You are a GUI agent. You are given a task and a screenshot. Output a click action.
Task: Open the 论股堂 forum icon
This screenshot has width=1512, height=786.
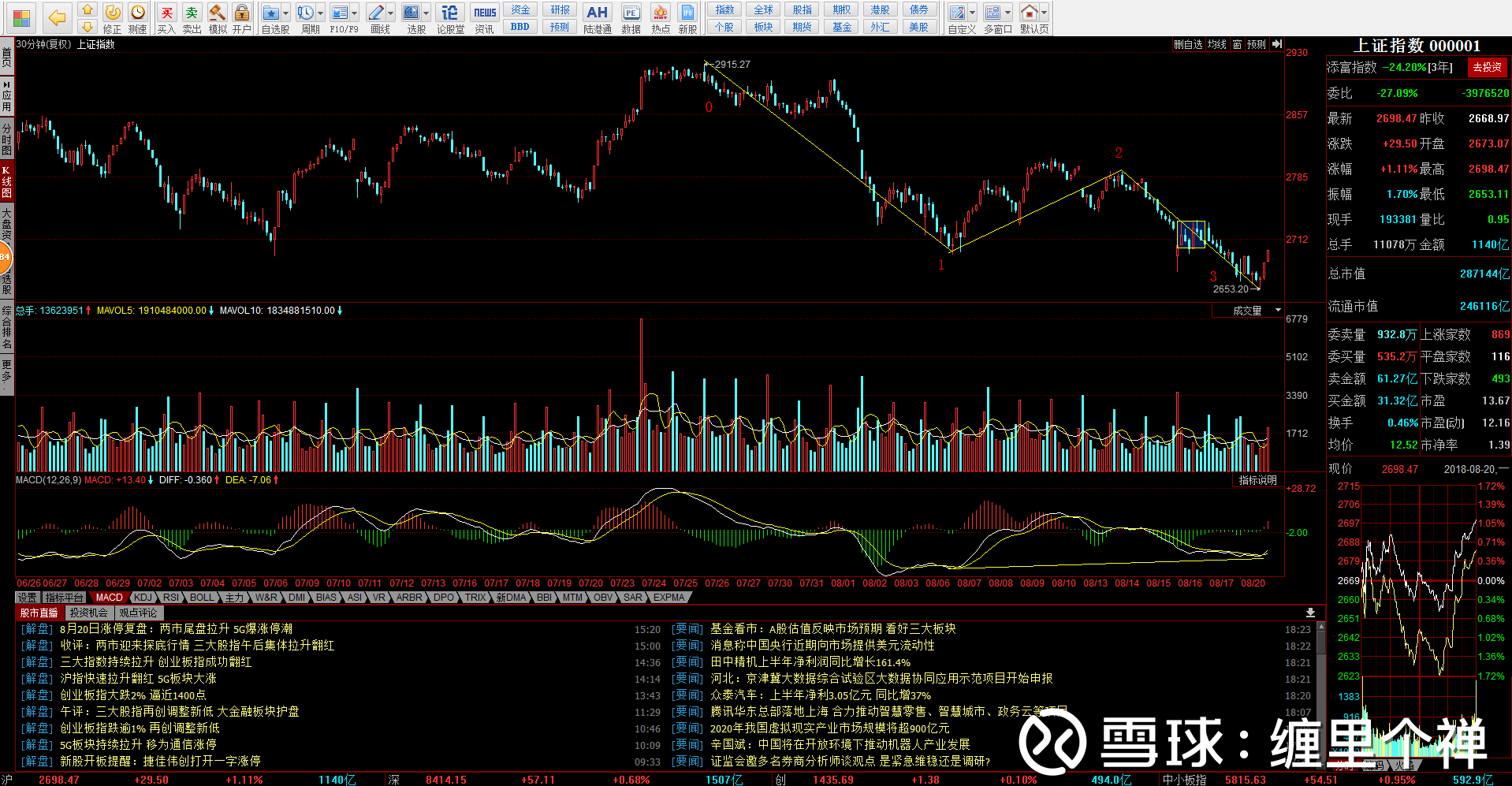click(450, 13)
